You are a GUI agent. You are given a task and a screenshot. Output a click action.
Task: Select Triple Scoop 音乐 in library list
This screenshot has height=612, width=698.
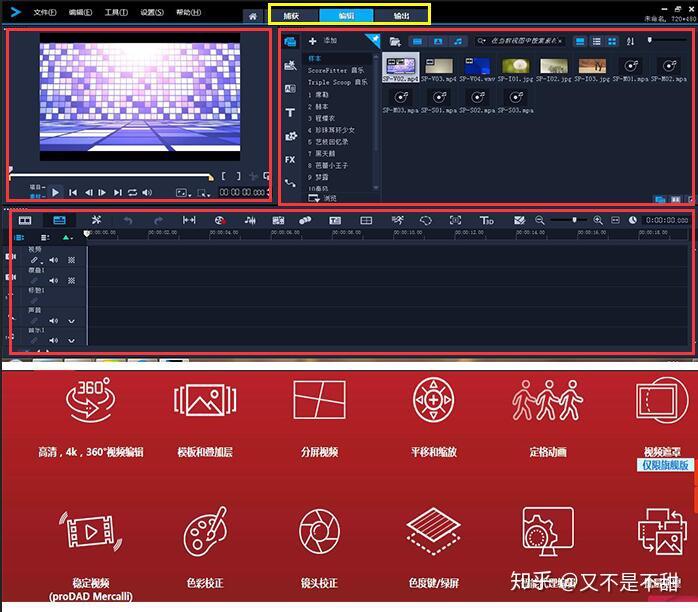point(338,82)
